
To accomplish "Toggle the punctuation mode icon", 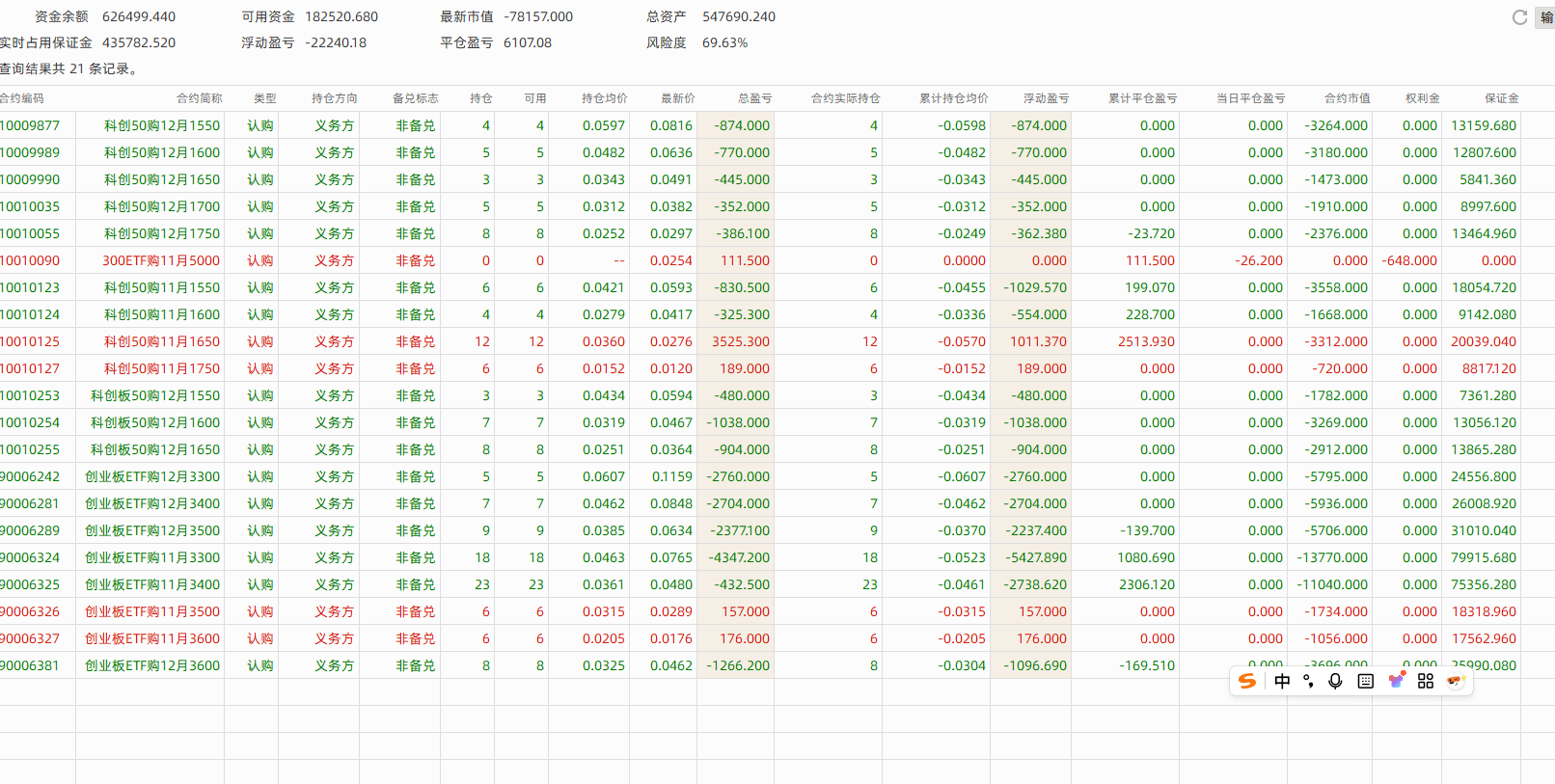I will tap(1308, 681).
